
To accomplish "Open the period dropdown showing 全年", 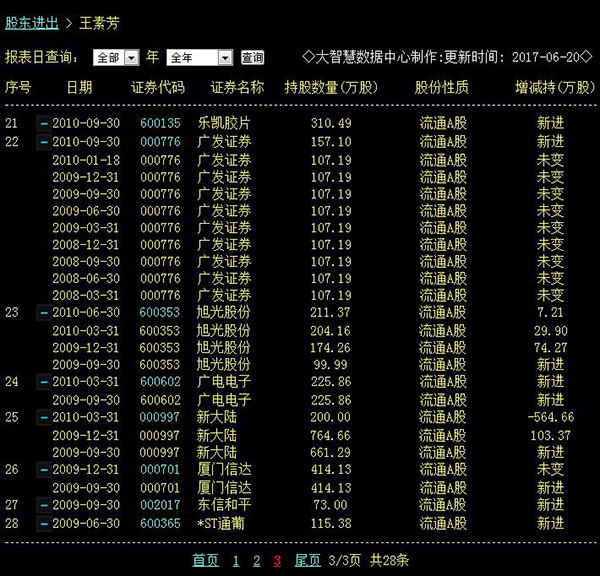I will [x=200, y=57].
